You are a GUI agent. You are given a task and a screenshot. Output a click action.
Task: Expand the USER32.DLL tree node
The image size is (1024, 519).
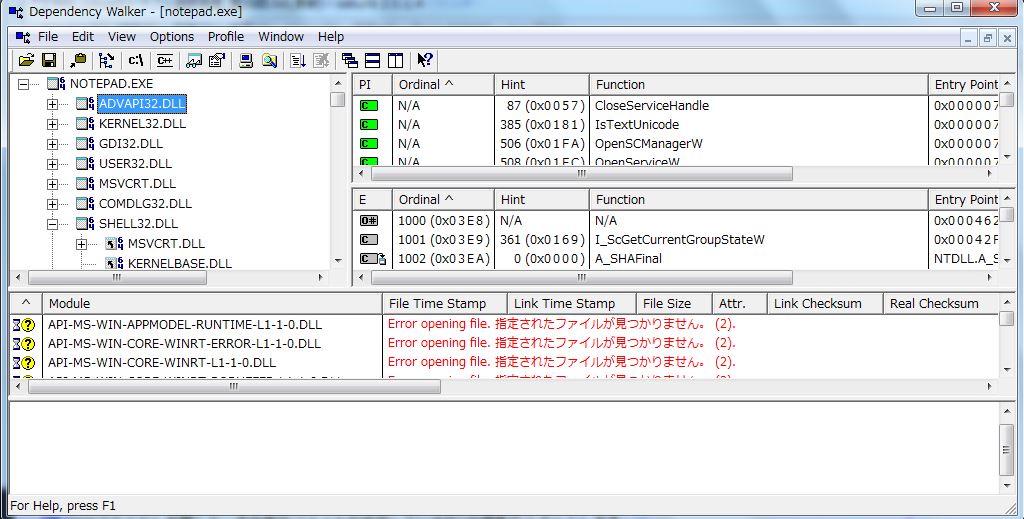point(53,164)
